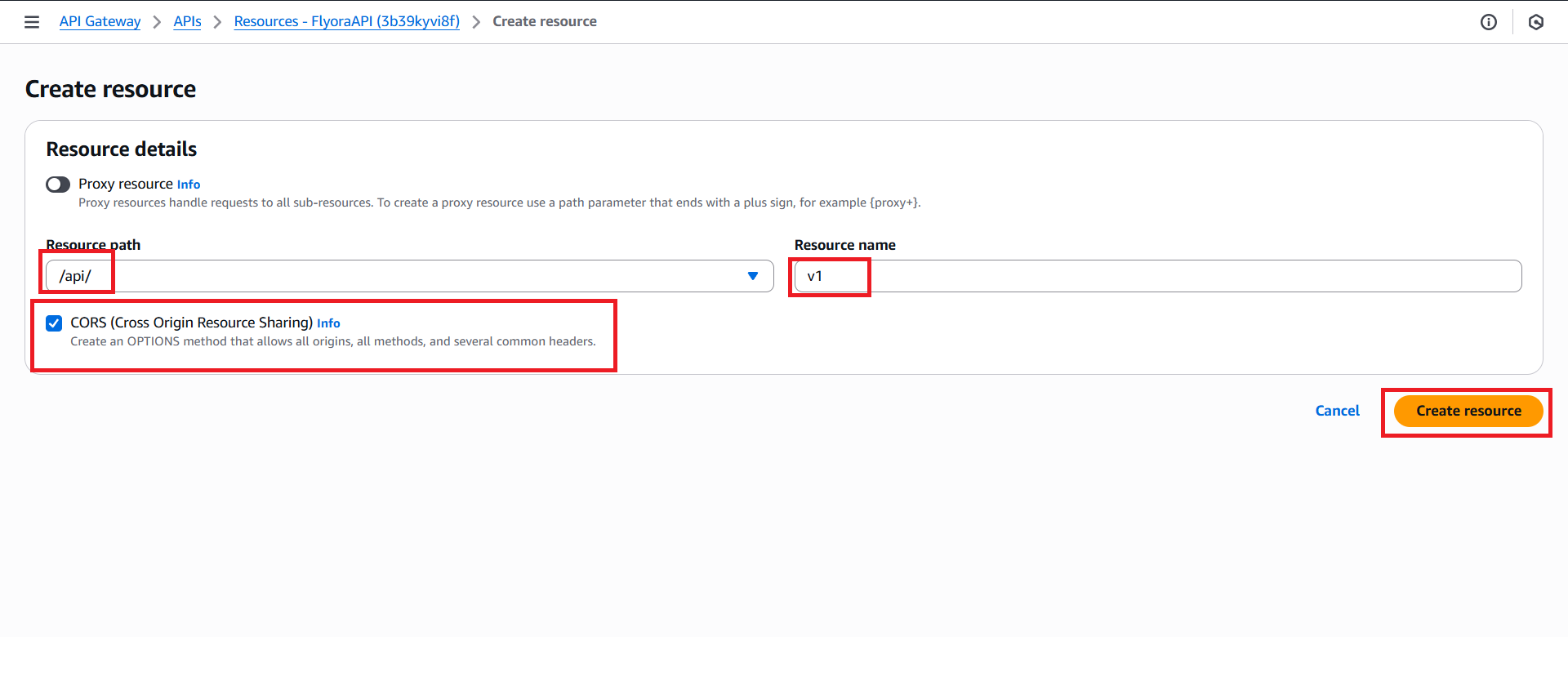Click the orange Create resource button

pyautogui.click(x=1468, y=411)
